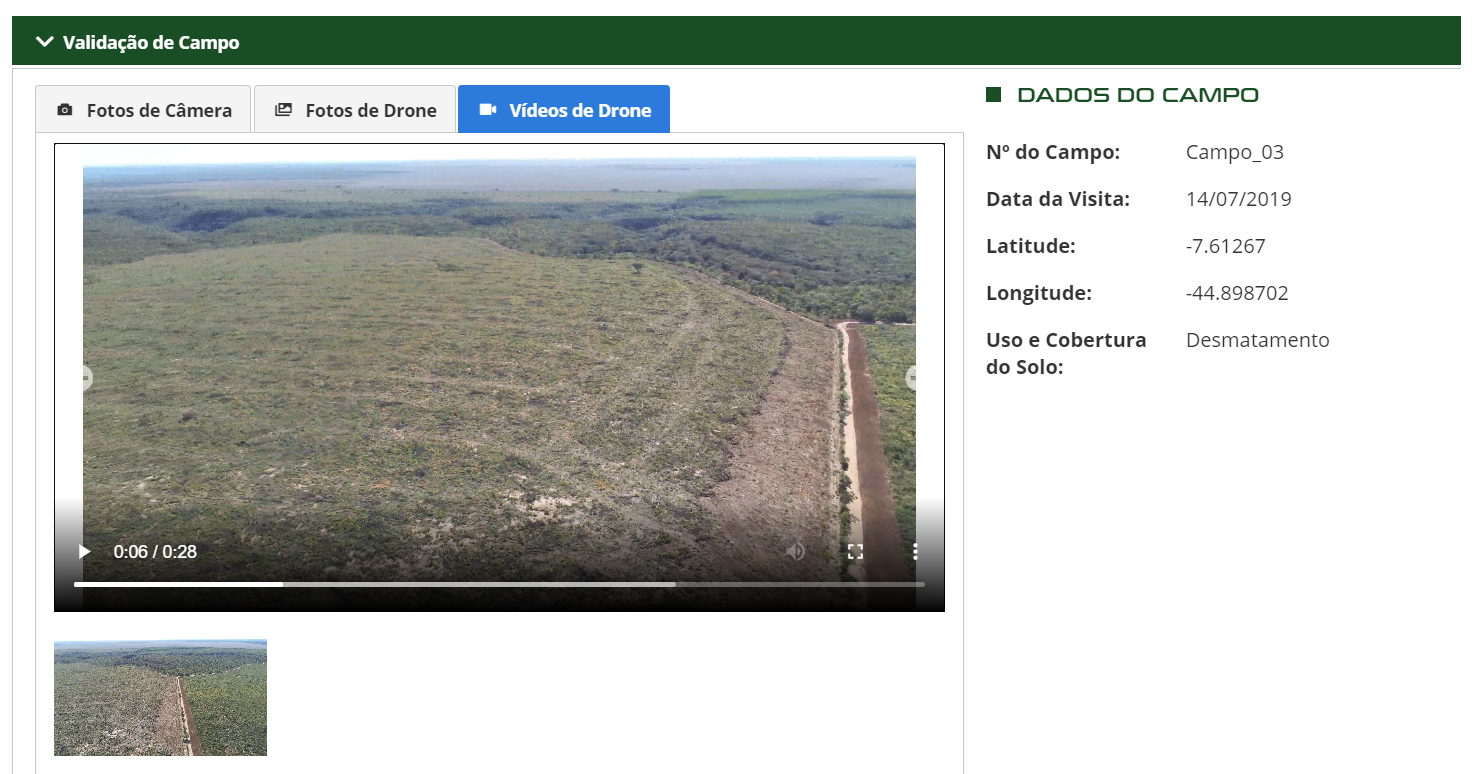1472x774 pixels.
Task: Seek along the video progress bar
Action: [x=499, y=584]
